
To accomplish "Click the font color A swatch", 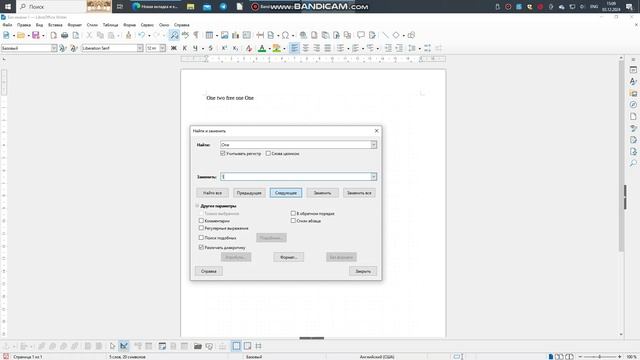I will [262, 49].
